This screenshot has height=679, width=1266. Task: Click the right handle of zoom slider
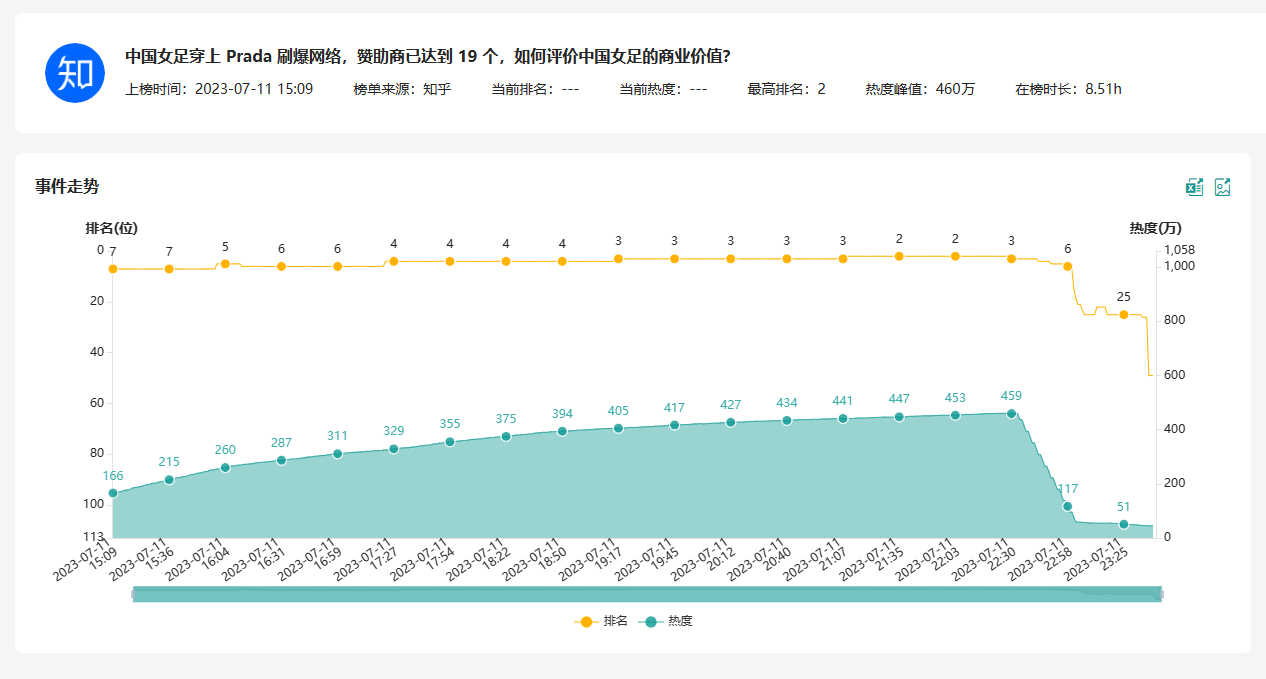pyautogui.click(x=1161, y=594)
